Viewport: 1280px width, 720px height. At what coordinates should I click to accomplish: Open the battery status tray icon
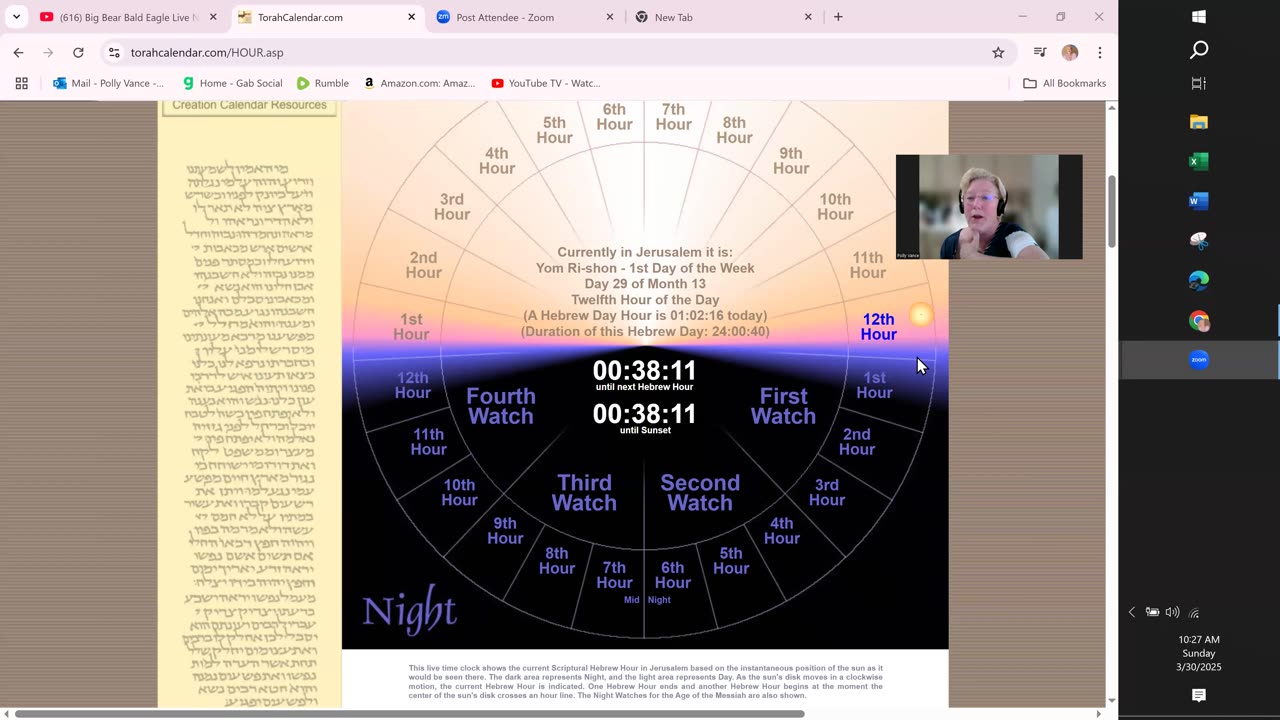(x=1152, y=612)
